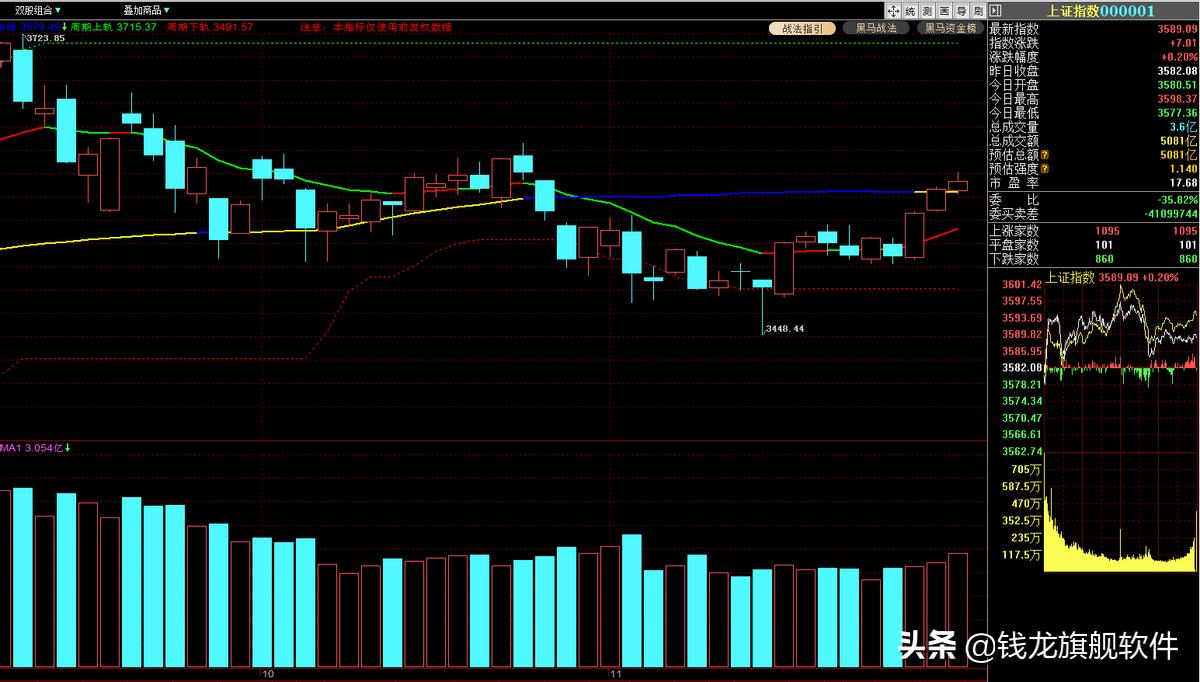Collapse the right quote panel toggle icon
The height and width of the screenshot is (682, 1200).
point(993,11)
